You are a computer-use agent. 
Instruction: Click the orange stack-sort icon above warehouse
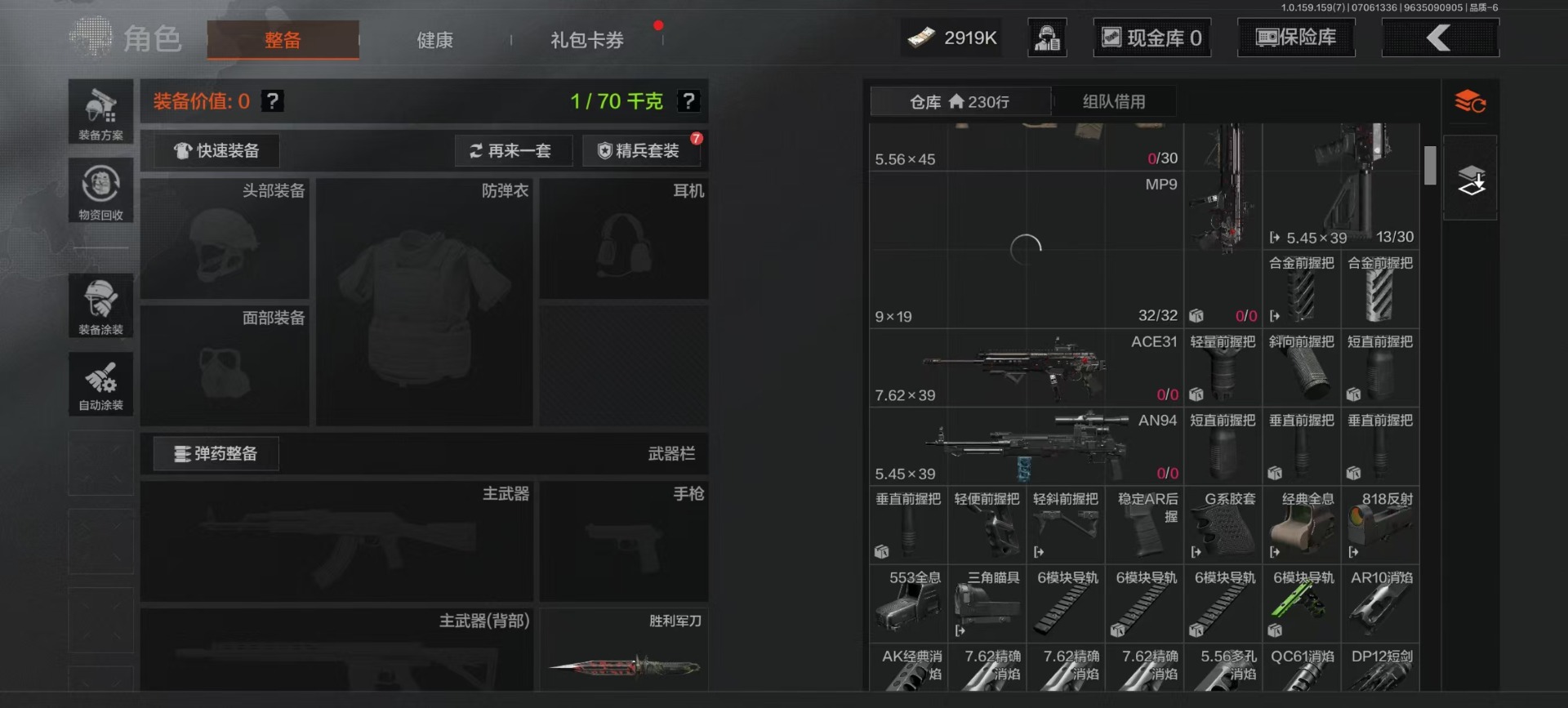click(1470, 102)
